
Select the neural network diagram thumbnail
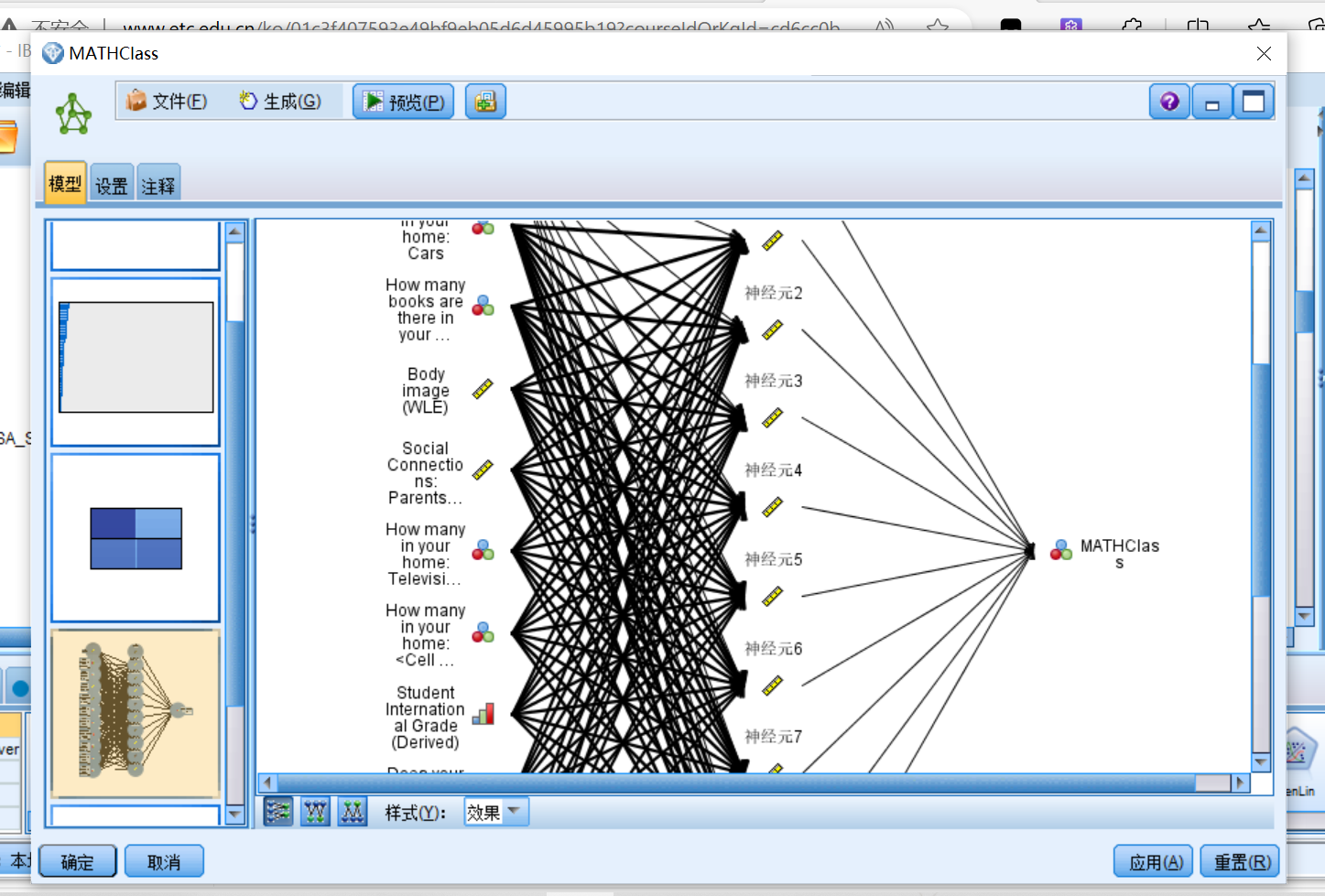(x=136, y=714)
